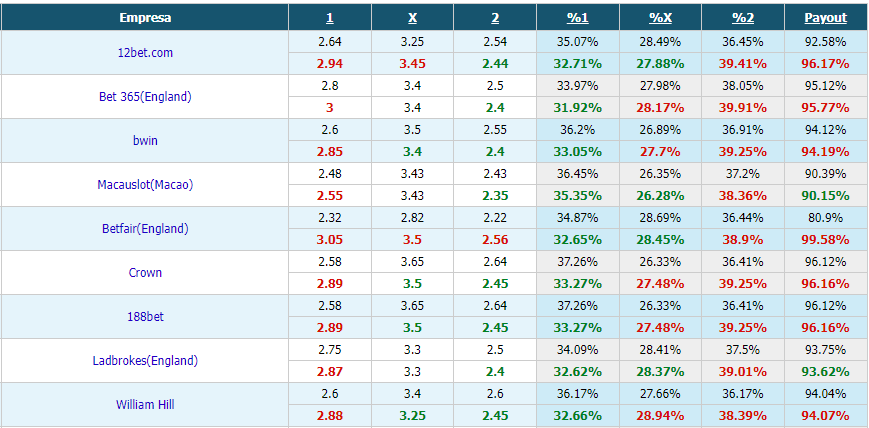
Task: Click Macauslot's green 90.15% payout cell
Action: [x=826, y=196]
